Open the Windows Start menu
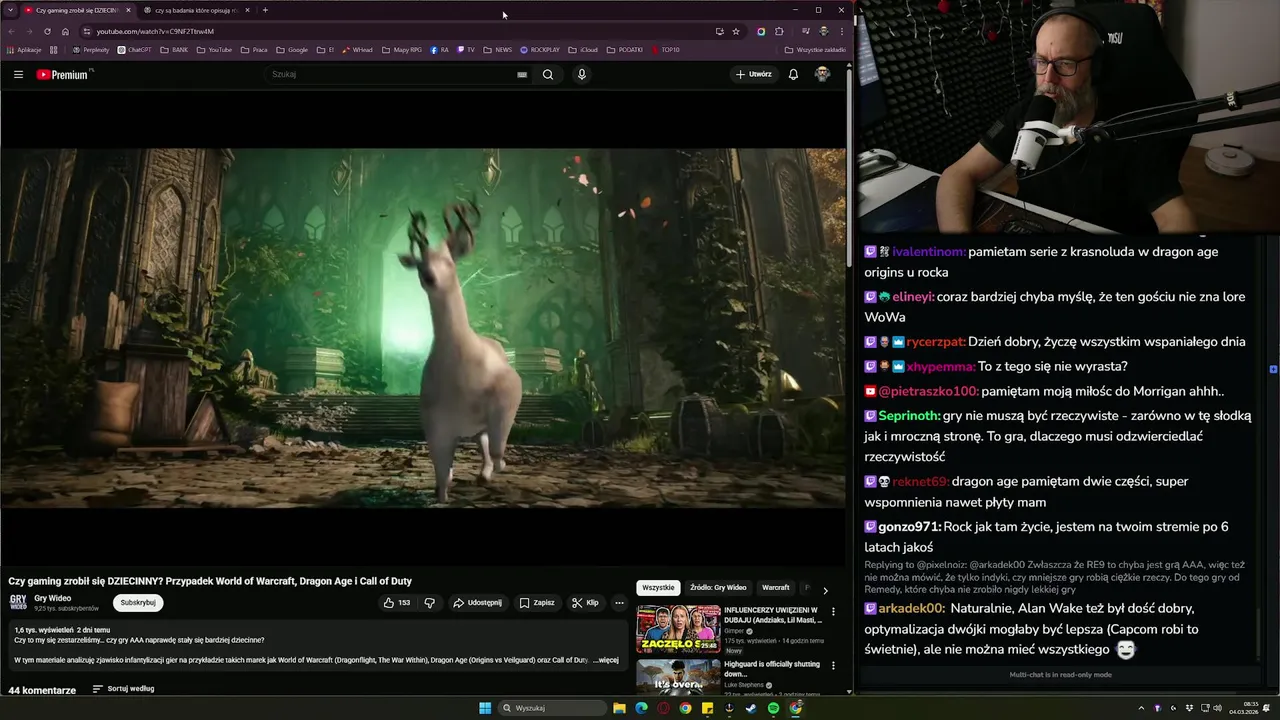Screen dimensions: 1280x720 click(x=485, y=708)
